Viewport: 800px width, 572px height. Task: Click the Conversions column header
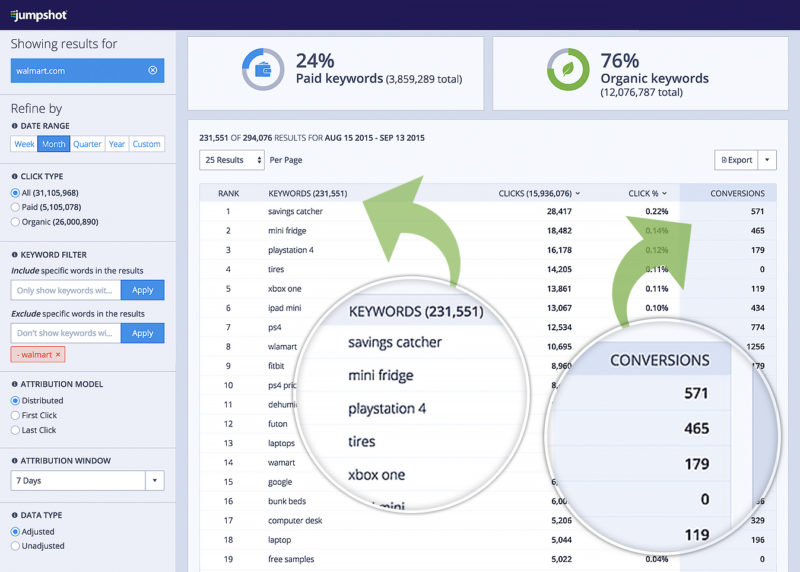point(737,193)
